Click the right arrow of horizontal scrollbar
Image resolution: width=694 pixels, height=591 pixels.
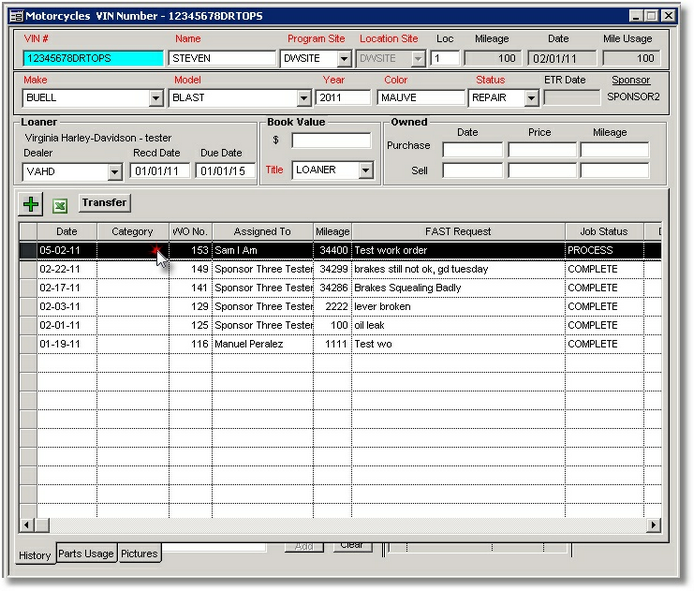(654, 525)
